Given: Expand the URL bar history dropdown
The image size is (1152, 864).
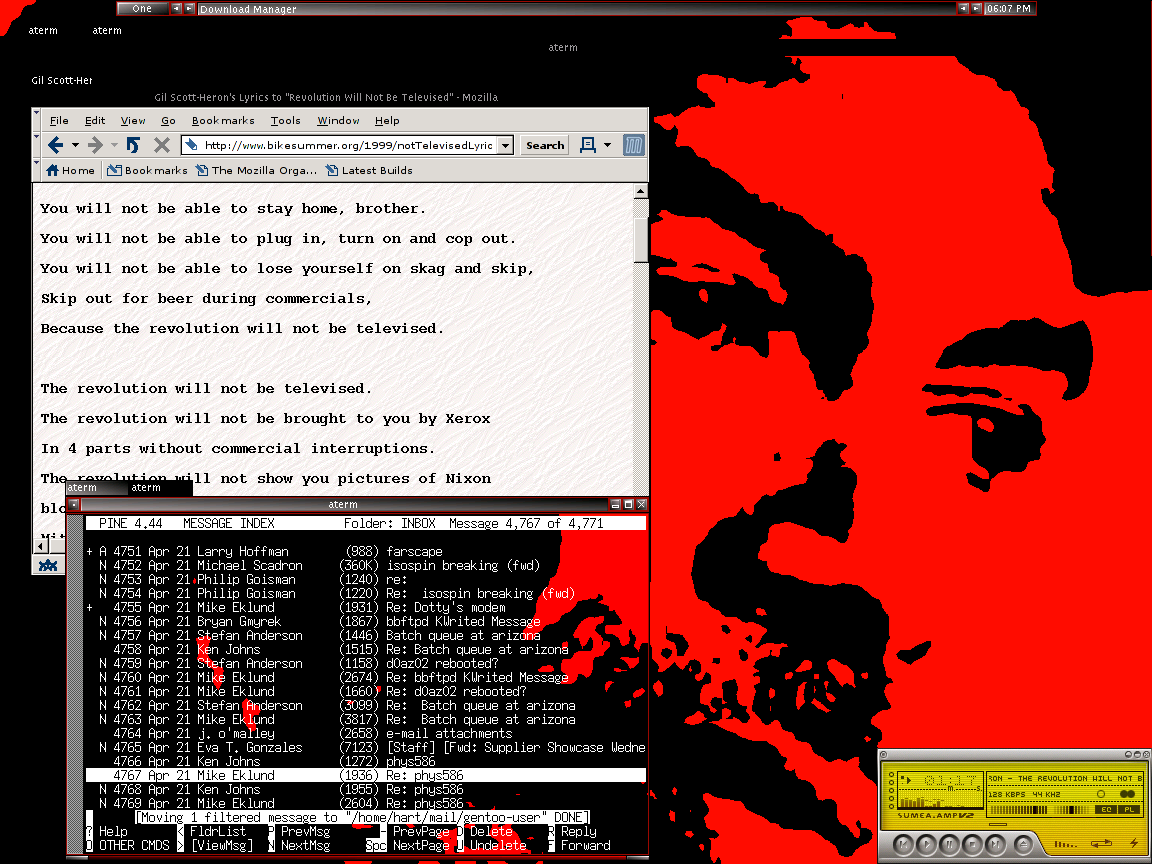Looking at the screenshot, I should tap(505, 145).
